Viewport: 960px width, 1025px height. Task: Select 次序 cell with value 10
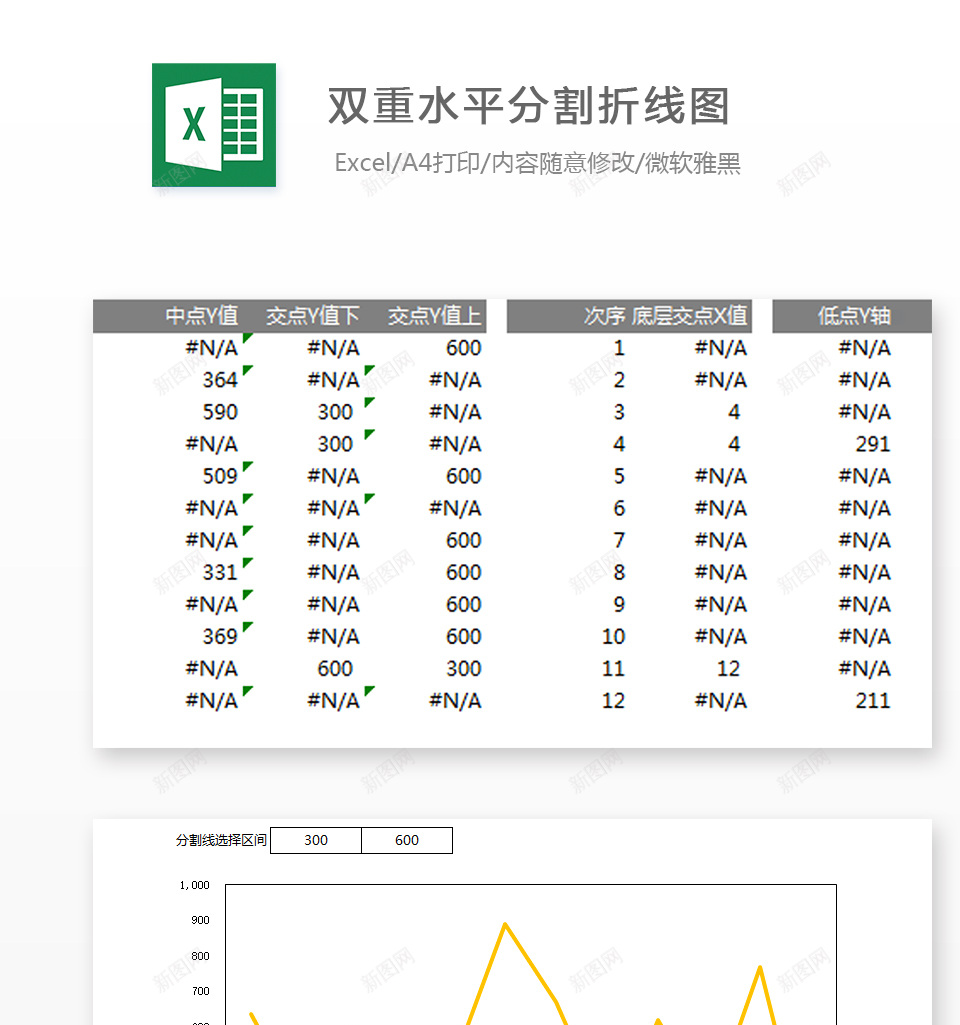tap(613, 636)
